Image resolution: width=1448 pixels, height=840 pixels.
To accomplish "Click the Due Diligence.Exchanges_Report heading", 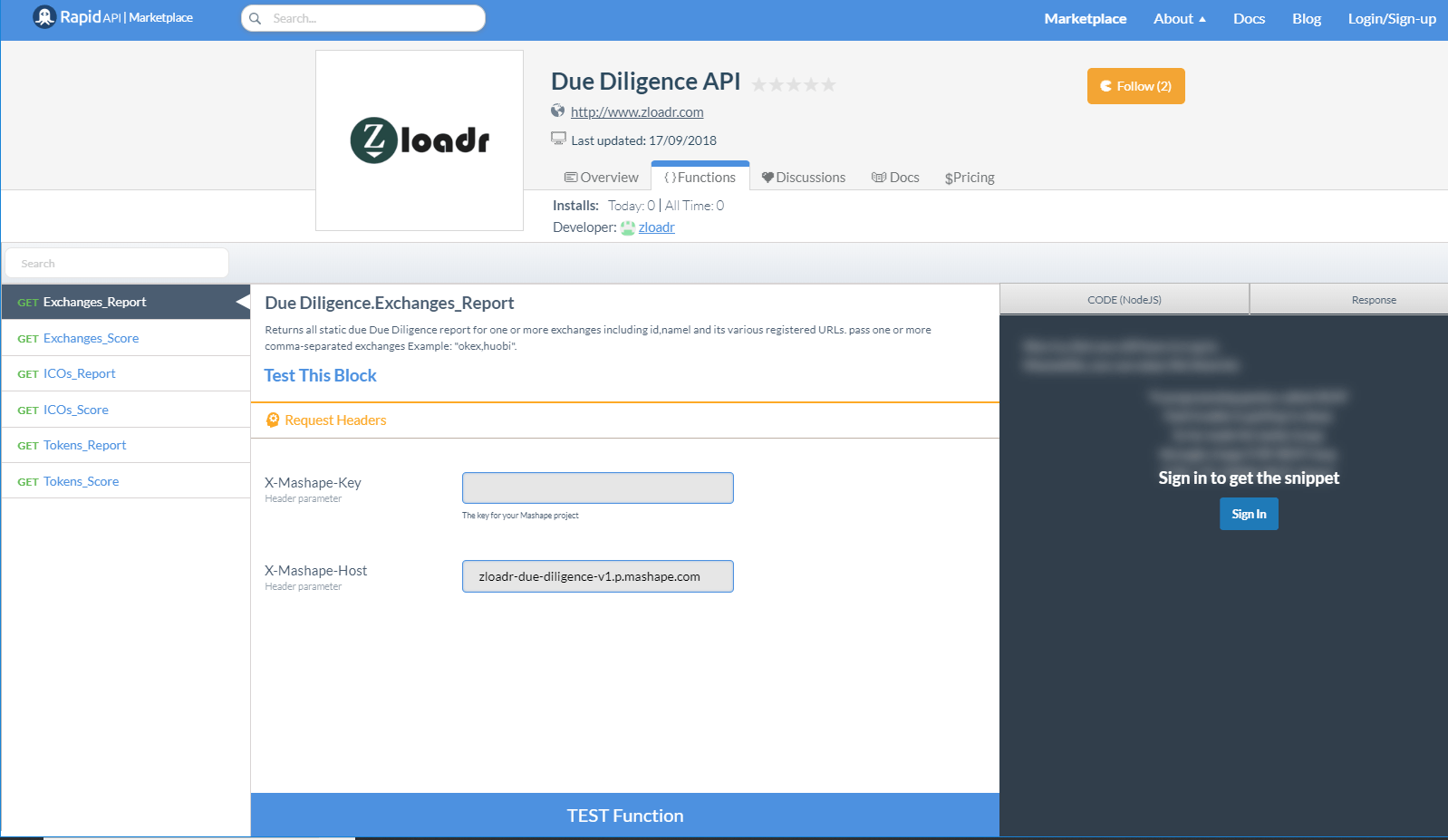I will (x=390, y=303).
